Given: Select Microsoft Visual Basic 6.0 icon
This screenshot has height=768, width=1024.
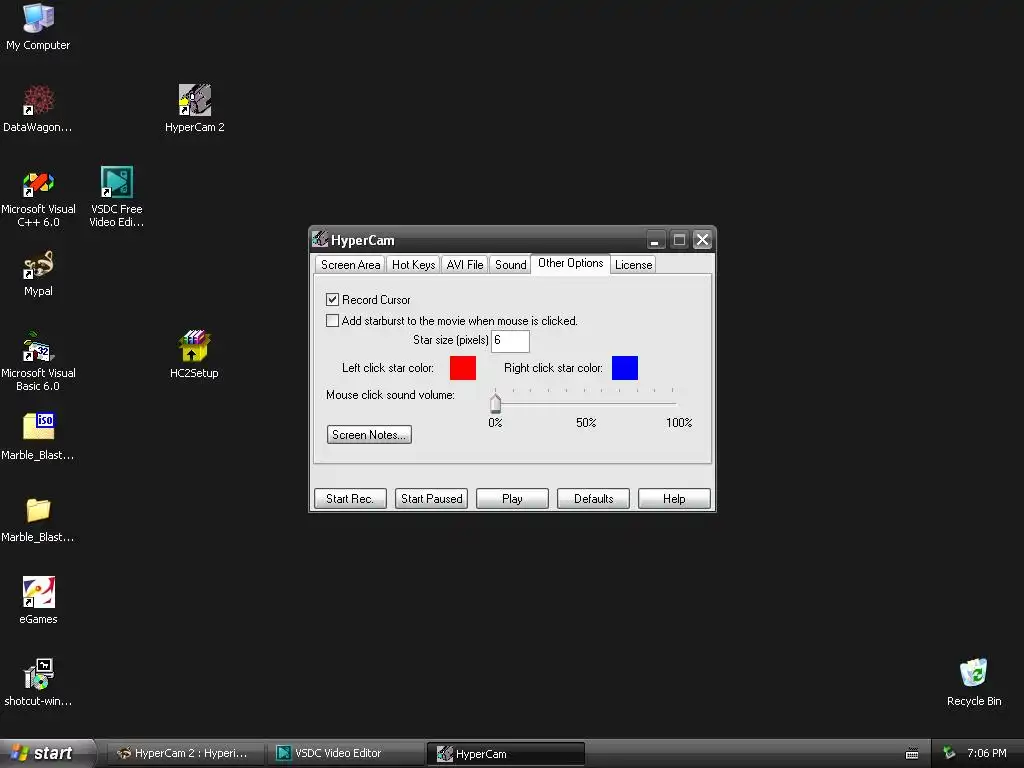Looking at the screenshot, I should [x=38, y=360].
